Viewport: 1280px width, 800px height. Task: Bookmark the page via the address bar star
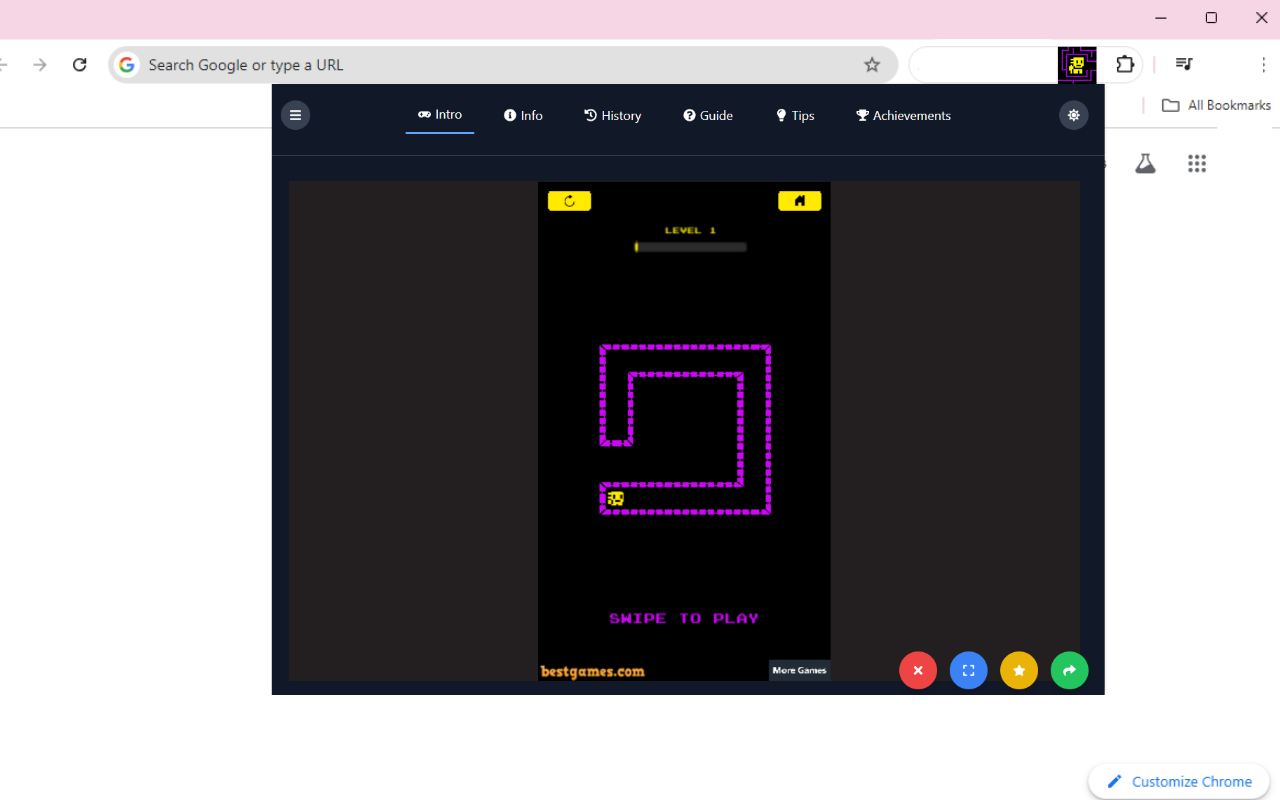[x=871, y=64]
